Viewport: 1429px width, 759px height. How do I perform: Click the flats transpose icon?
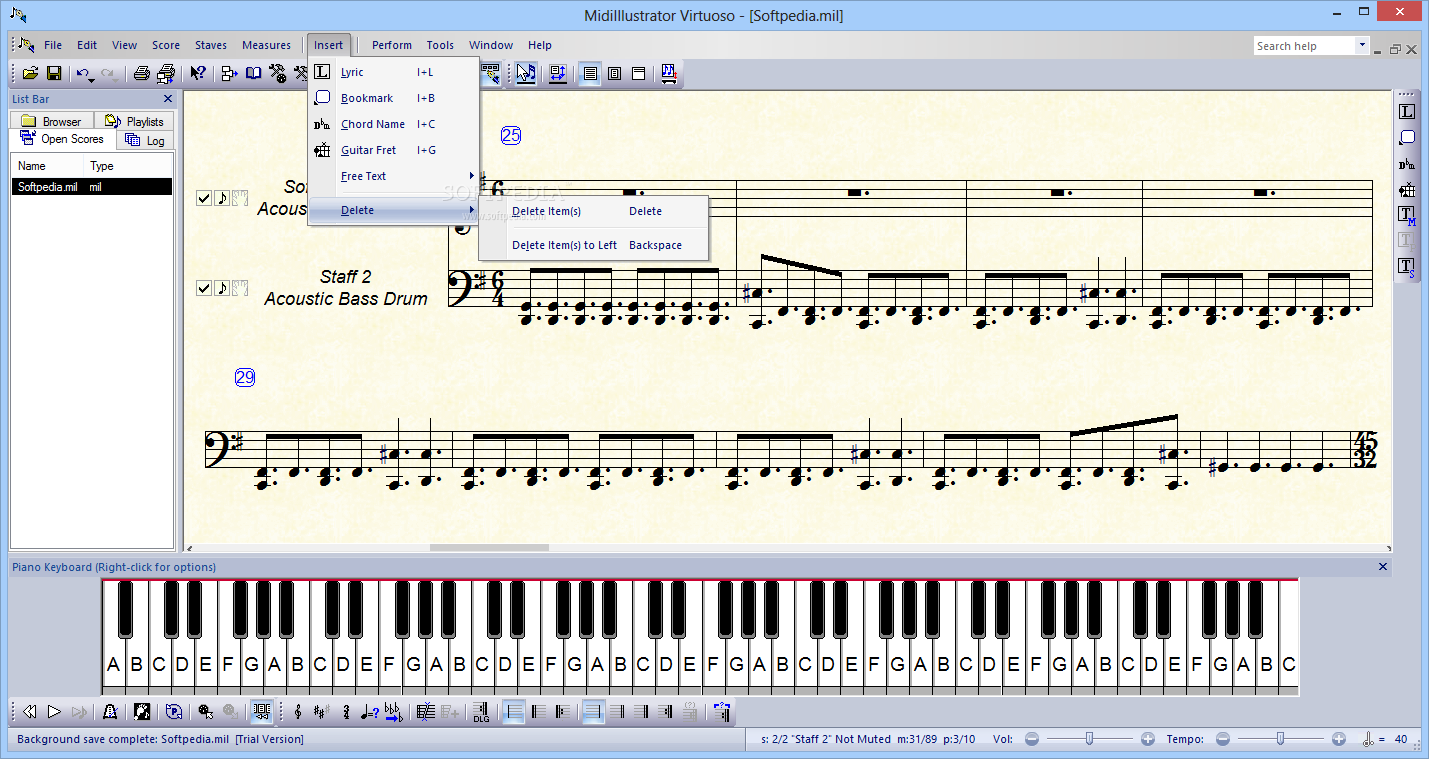pyautogui.click(x=393, y=711)
